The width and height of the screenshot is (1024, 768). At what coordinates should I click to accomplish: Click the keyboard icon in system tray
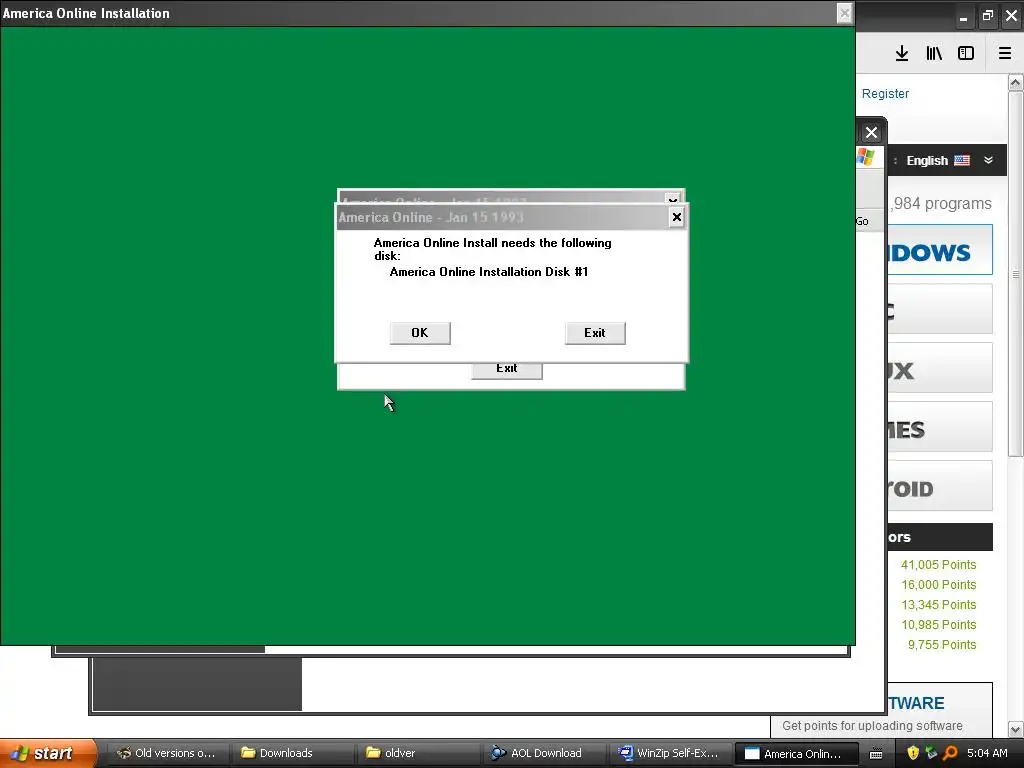876,754
